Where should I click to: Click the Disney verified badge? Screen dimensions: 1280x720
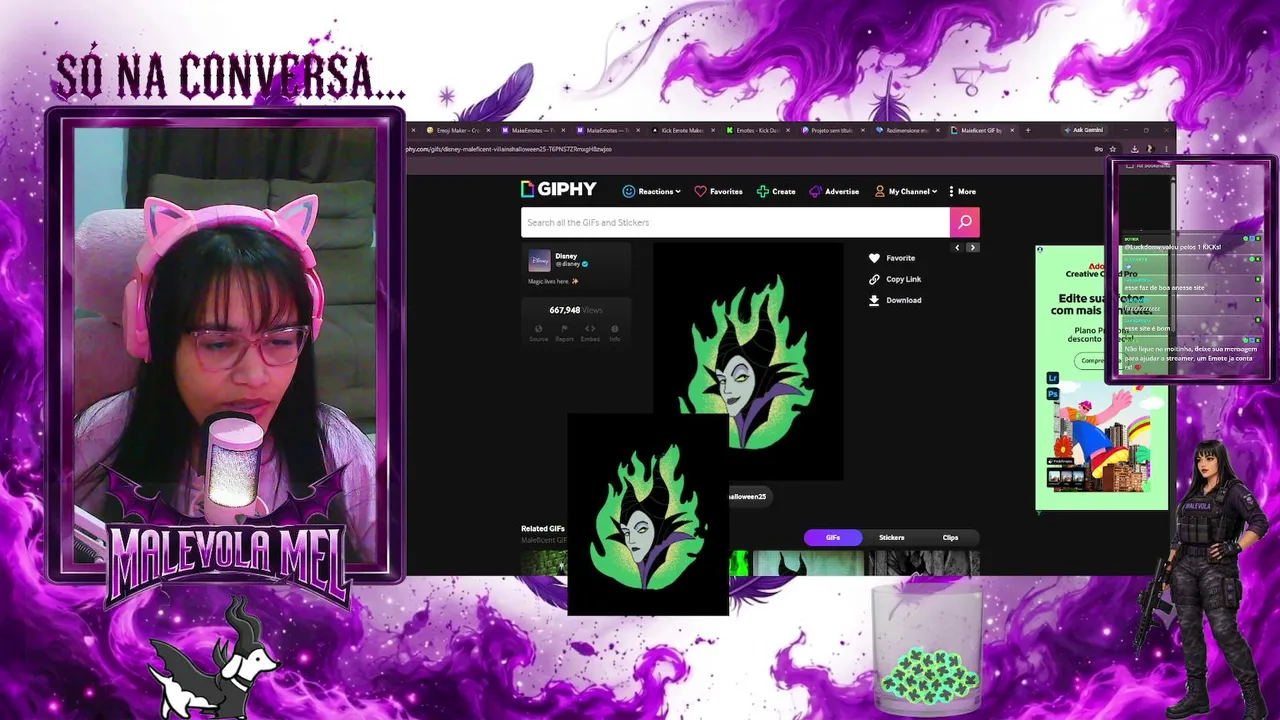tap(585, 264)
